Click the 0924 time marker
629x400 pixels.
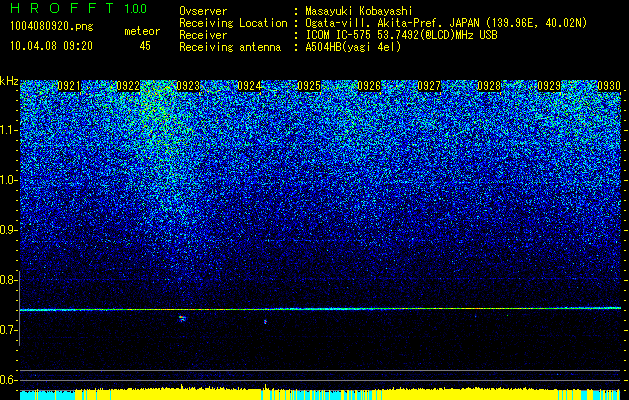pos(249,86)
